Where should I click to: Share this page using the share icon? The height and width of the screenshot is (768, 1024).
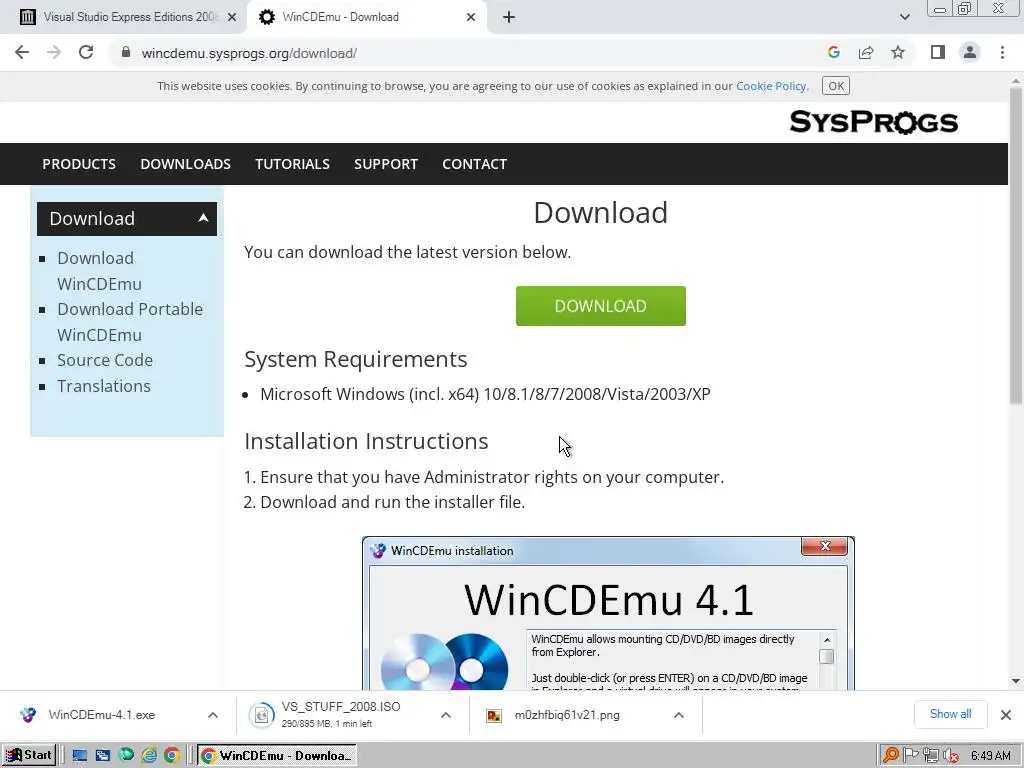pyautogui.click(x=866, y=53)
